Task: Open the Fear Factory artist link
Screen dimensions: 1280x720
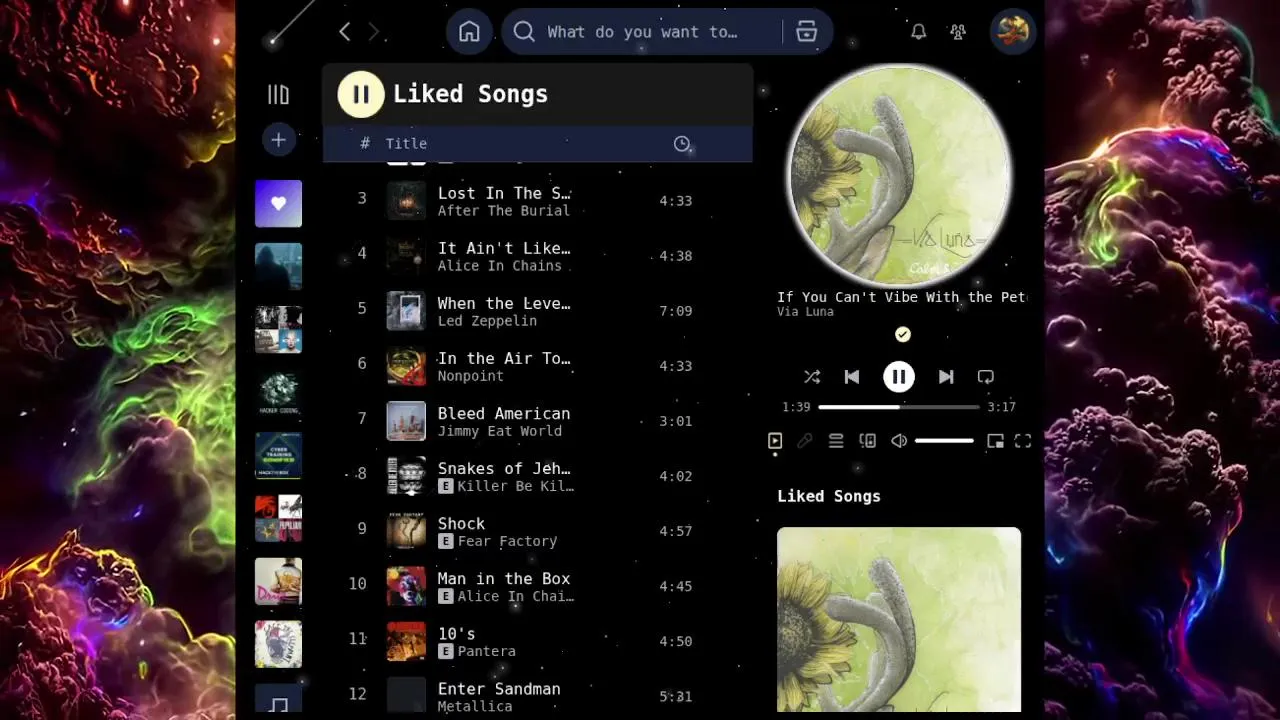Action: point(507,541)
